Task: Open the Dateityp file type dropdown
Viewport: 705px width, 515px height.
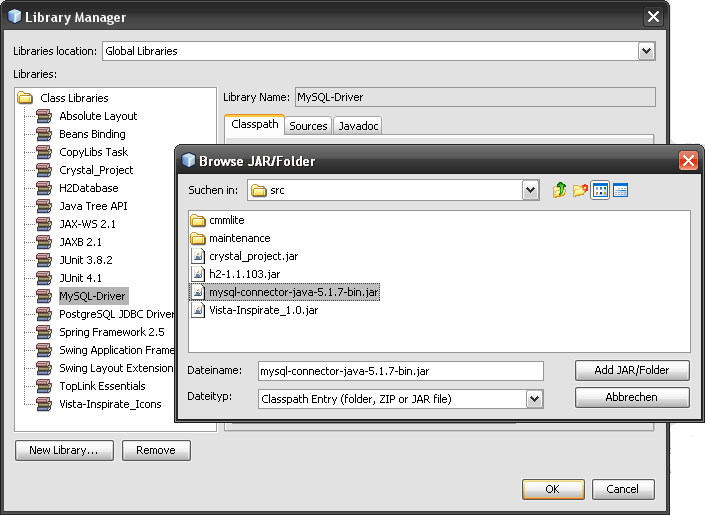Action: pos(534,399)
